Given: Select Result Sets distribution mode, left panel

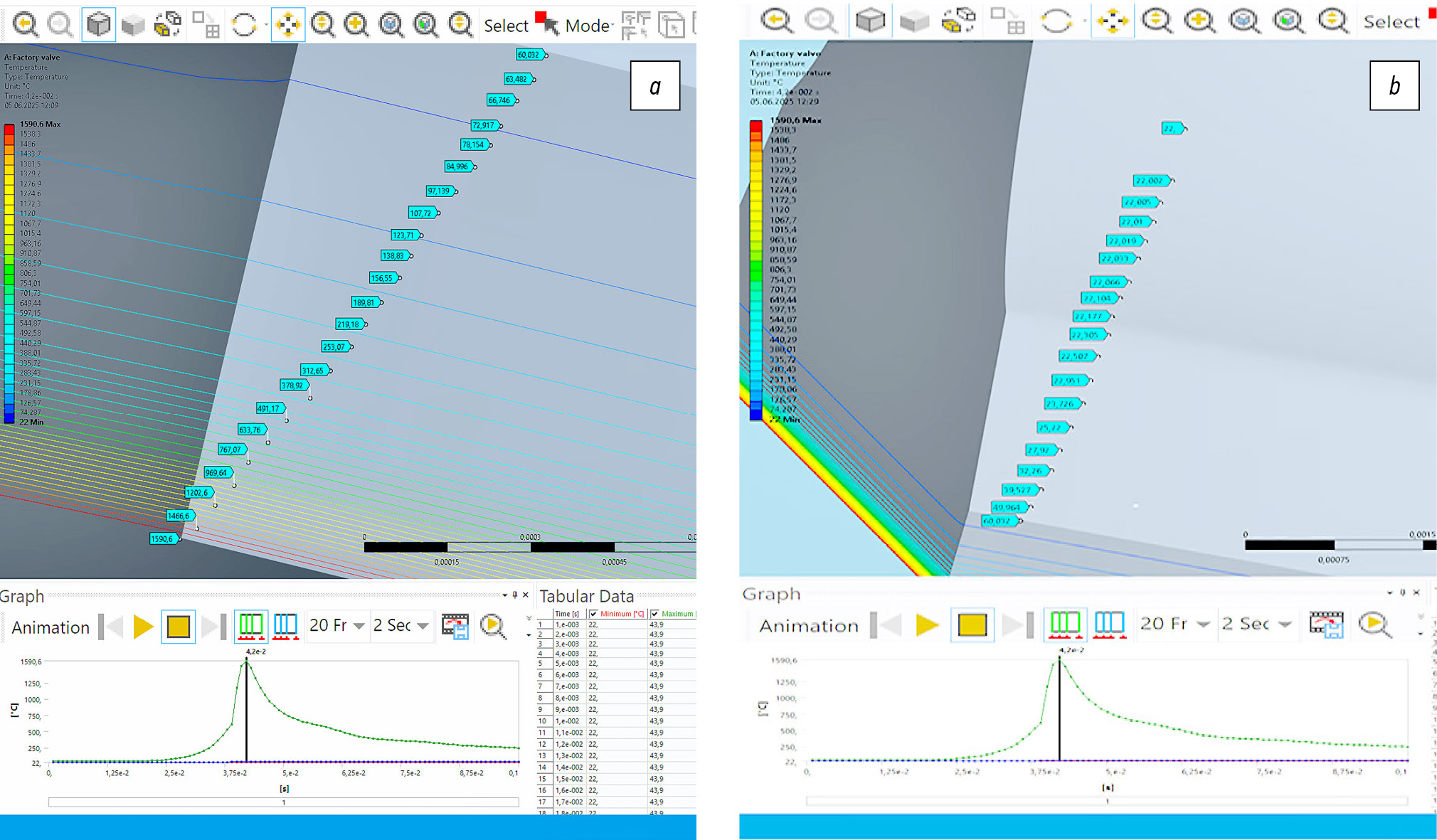Looking at the screenshot, I should (x=285, y=627).
